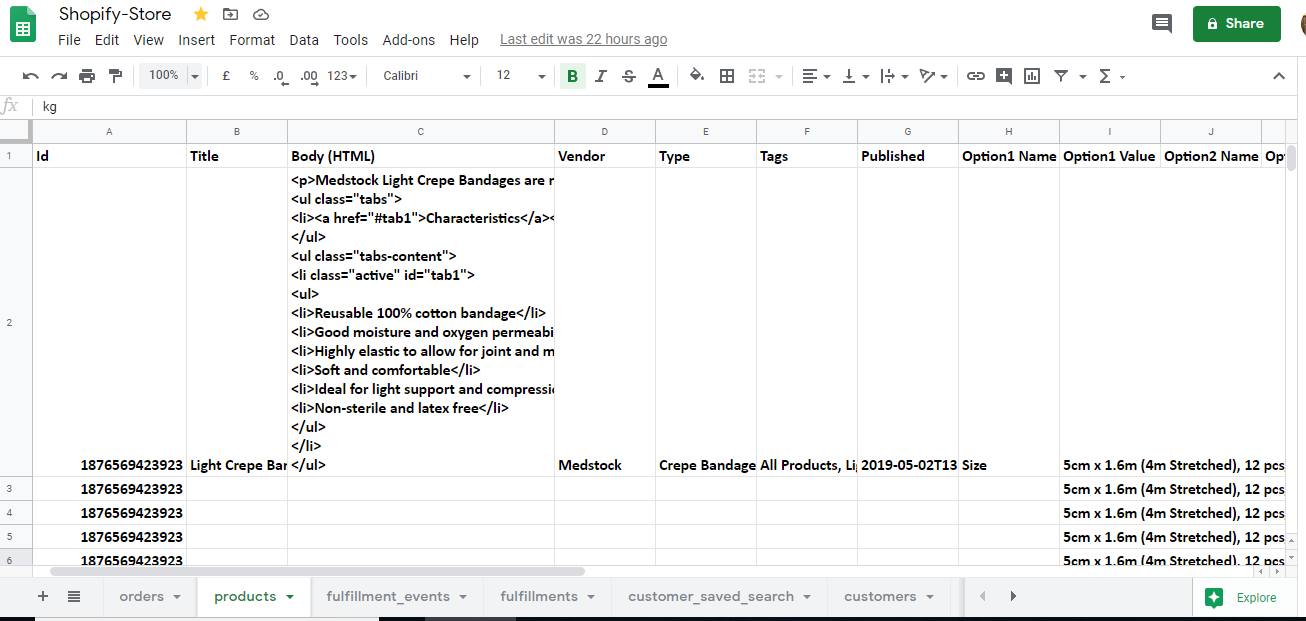Click the print icon
Image resolution: width=1306 pixels, height=621 pixels.
click(x=87, y=76)
